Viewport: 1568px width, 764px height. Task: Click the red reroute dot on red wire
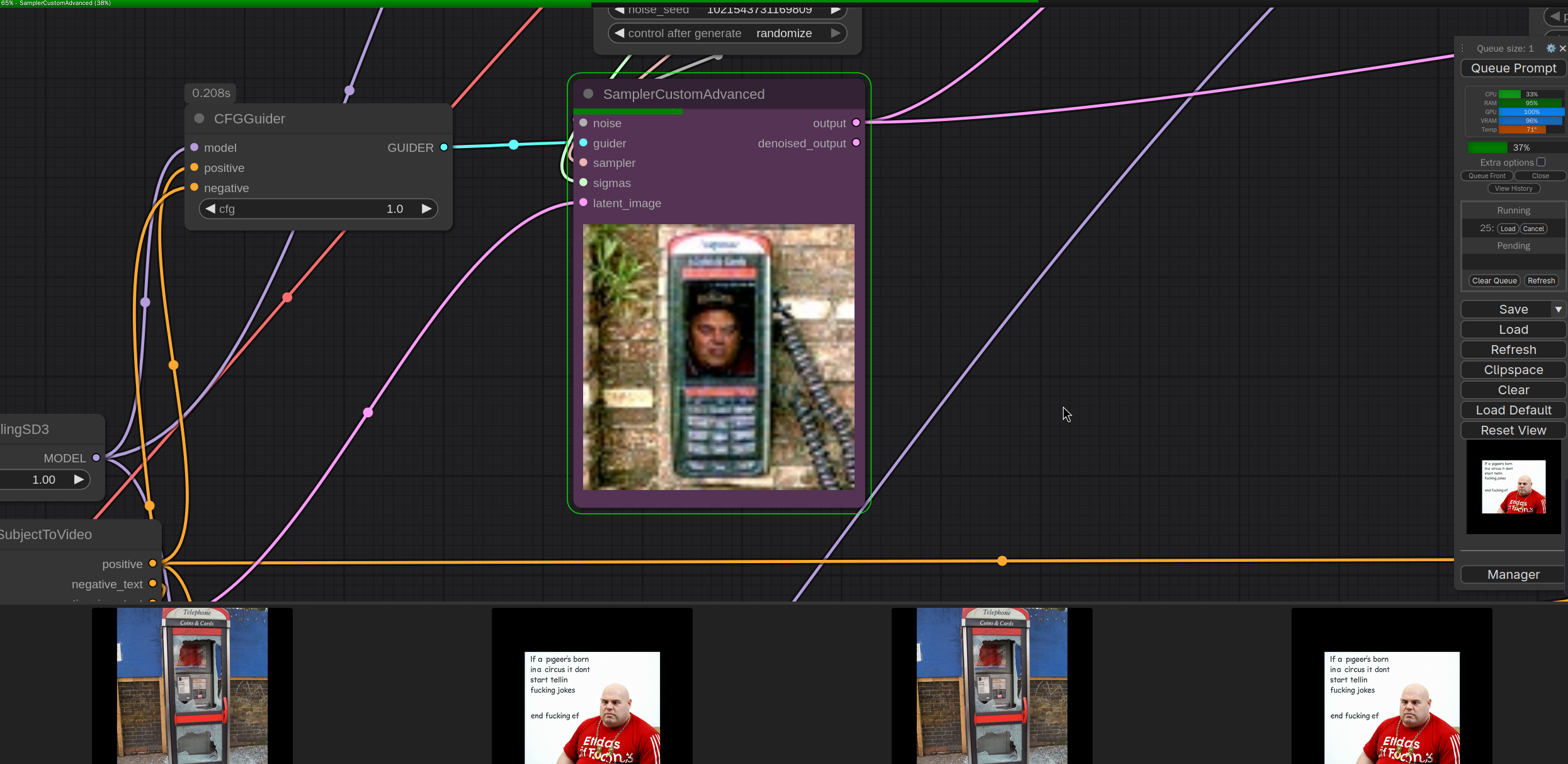287,297
